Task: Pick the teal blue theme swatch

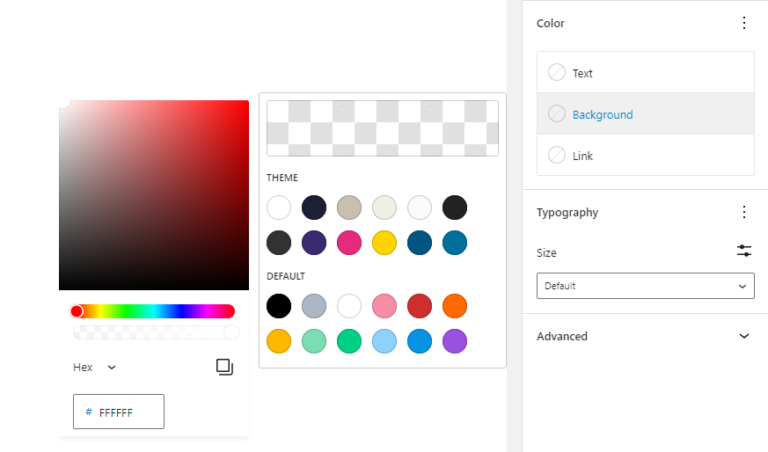Action: point(455,243)
